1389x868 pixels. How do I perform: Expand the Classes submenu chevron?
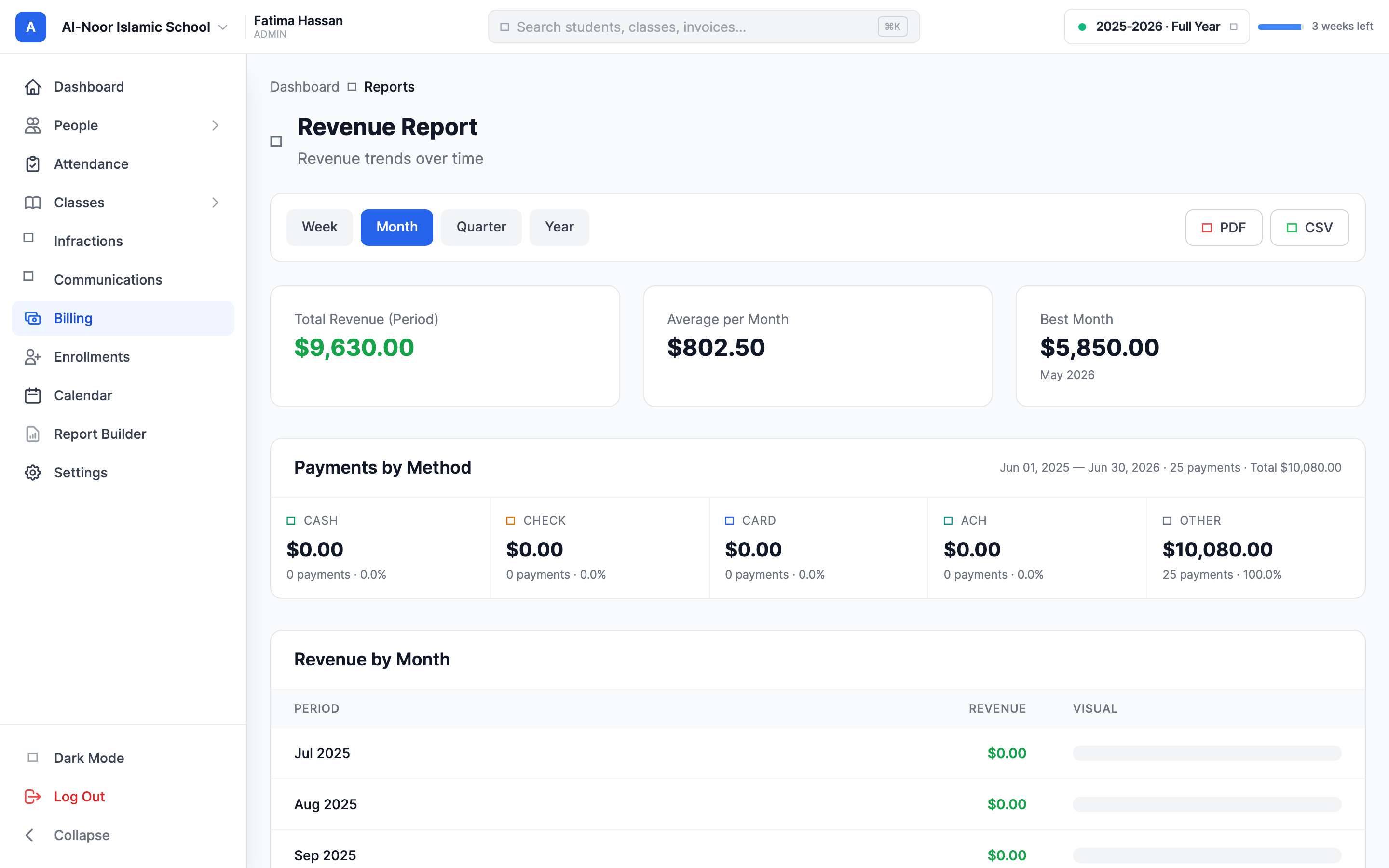(x=215, y=203)
